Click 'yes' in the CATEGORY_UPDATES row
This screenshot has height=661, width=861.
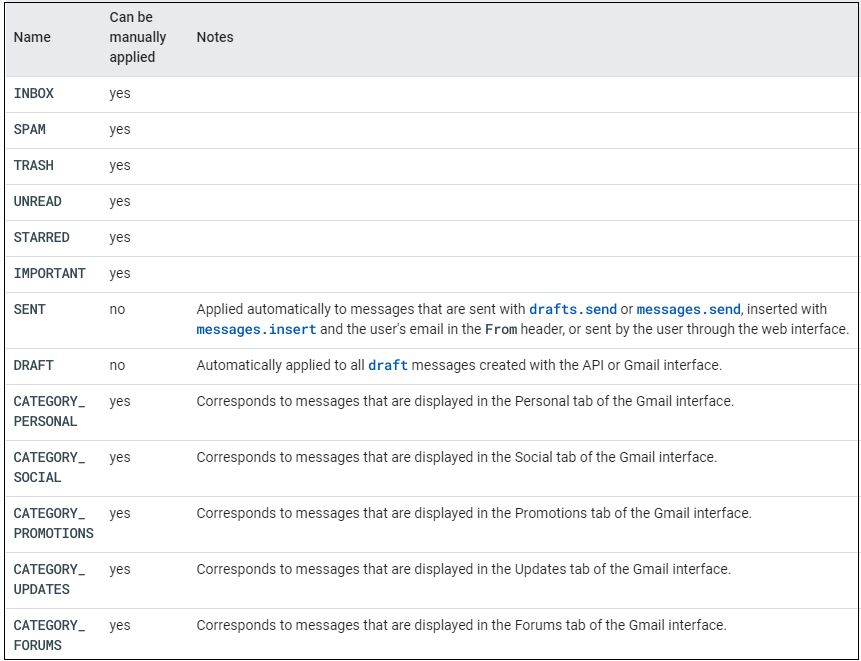pos(120,569)
